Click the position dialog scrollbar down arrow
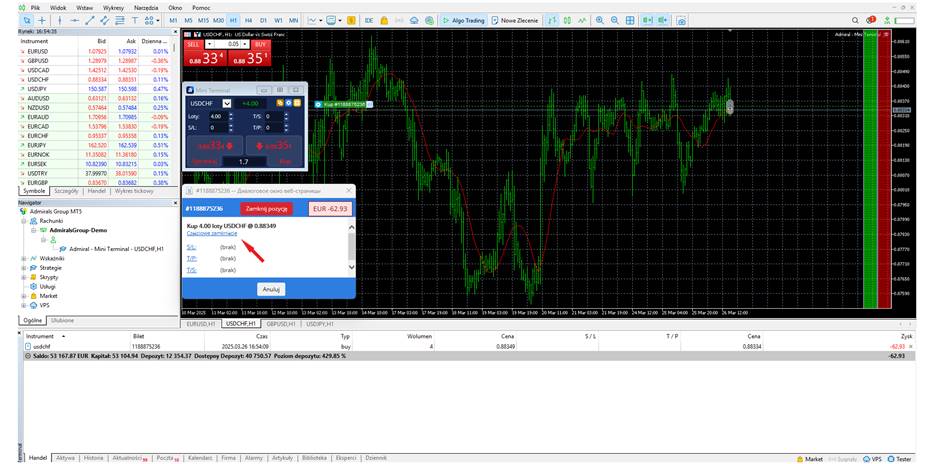 [x=351, y=267]
